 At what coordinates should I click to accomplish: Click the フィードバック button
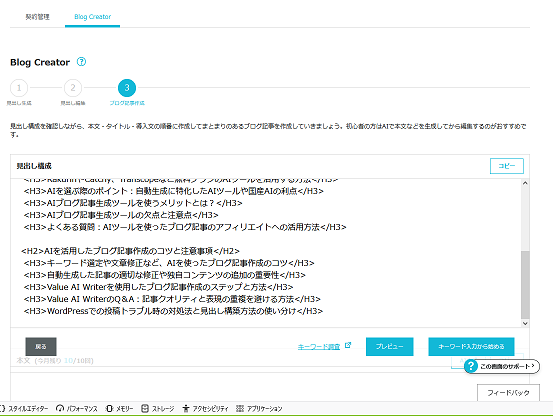point(508,393)
